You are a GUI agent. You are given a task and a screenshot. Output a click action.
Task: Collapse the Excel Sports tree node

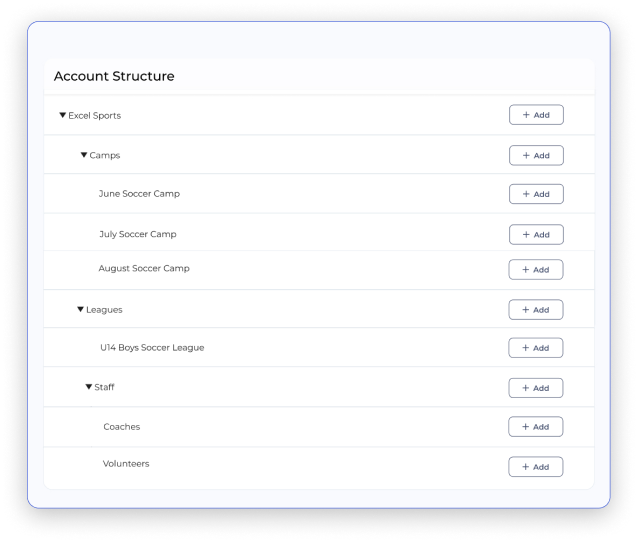(63, 115)
